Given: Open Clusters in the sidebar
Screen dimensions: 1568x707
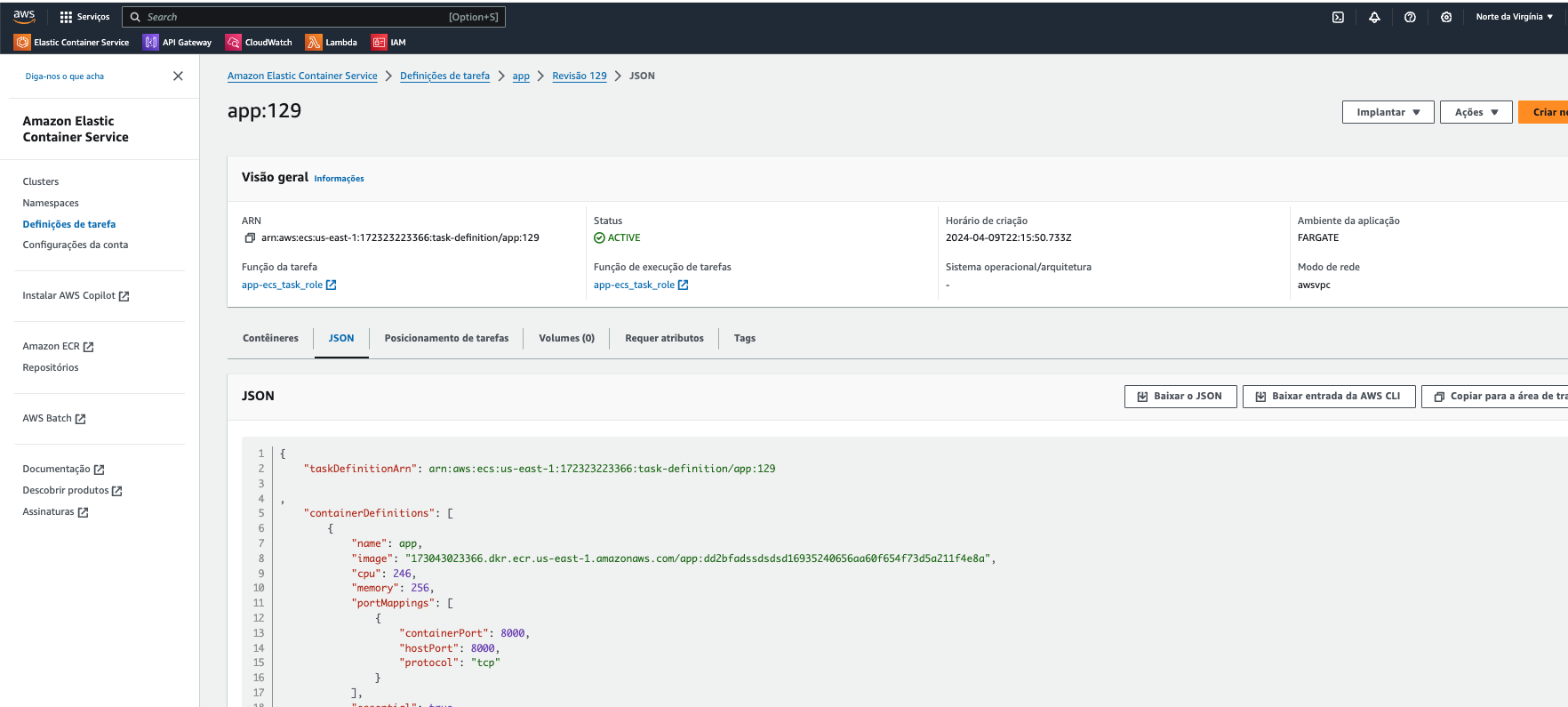Looking at the screenshot, I should 41,181.
